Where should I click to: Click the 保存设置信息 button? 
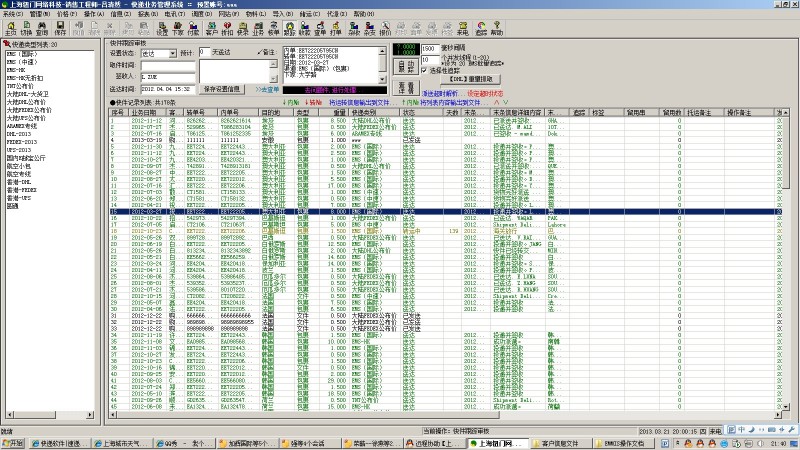221,89
